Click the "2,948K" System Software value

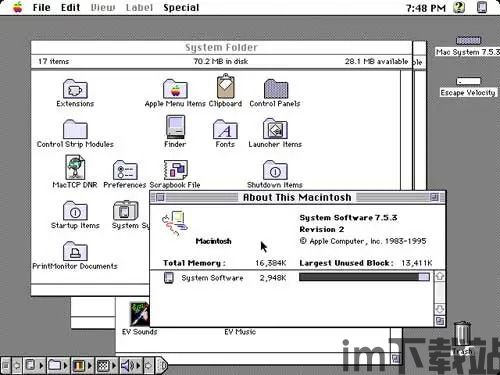tap(273, 278)
